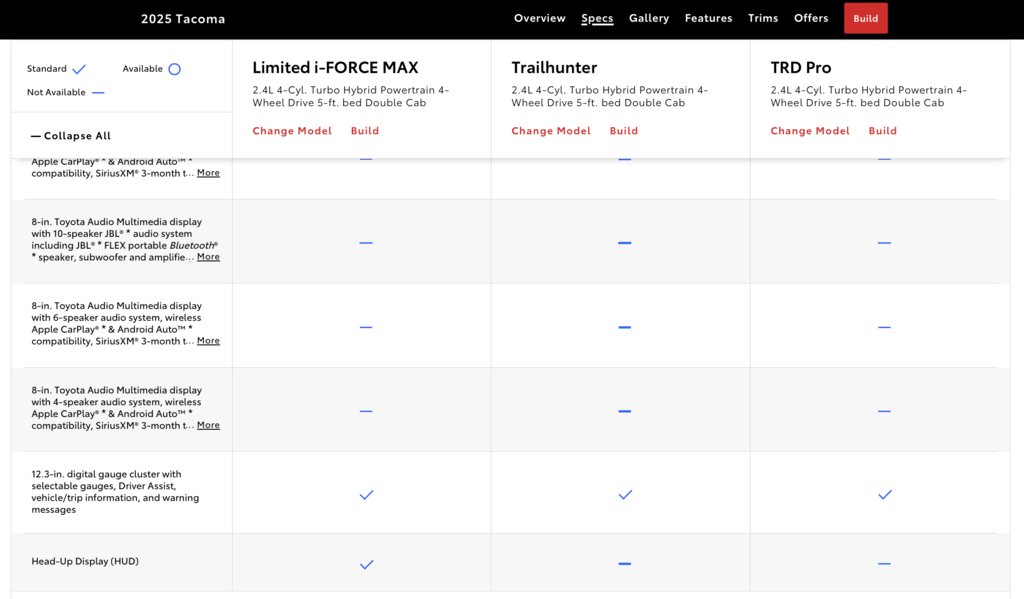This screenshot has width=1024, height=599.
Task: Click the 4-speaker audio dash under Trailhunter
Action: tap(625, 412)
